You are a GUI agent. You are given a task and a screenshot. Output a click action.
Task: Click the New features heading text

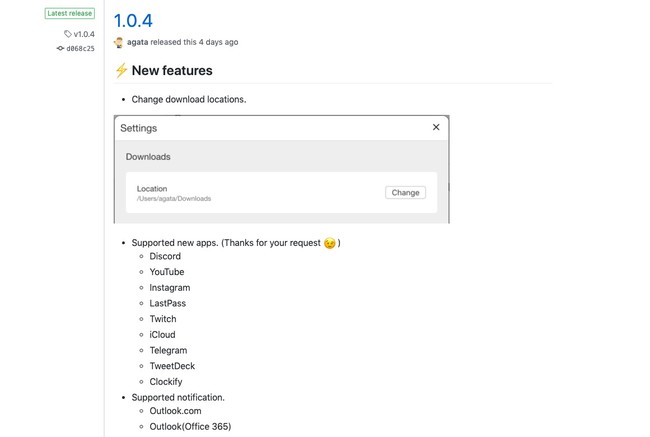pos(172,71)
